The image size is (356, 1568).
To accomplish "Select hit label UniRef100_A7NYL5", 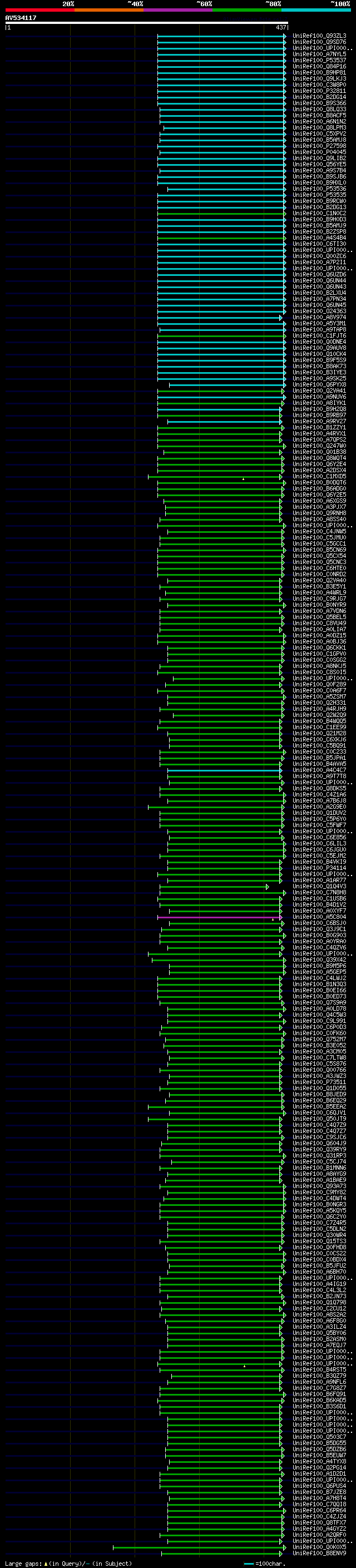I will pos(319,54).
